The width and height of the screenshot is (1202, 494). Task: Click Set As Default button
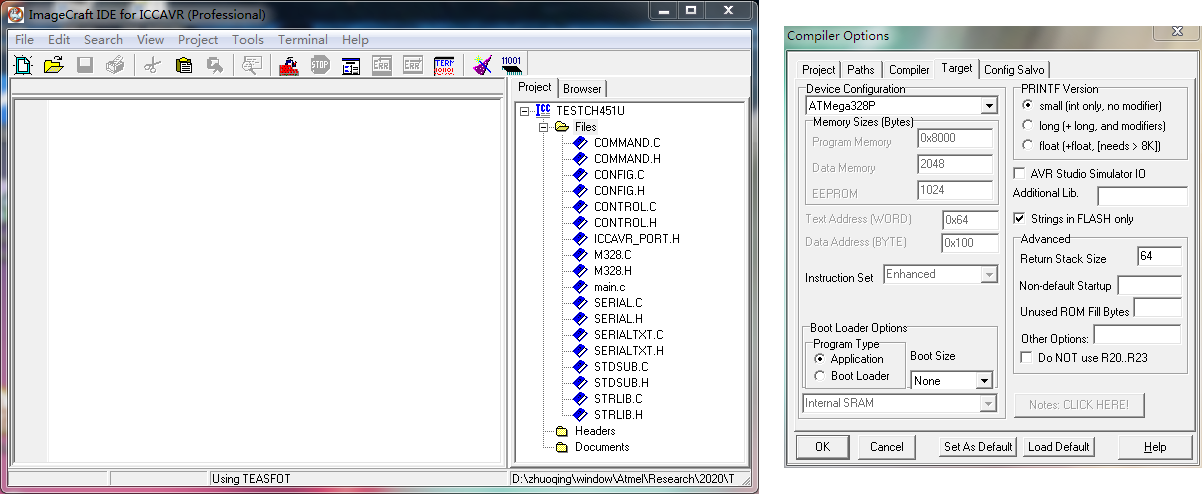978,447
